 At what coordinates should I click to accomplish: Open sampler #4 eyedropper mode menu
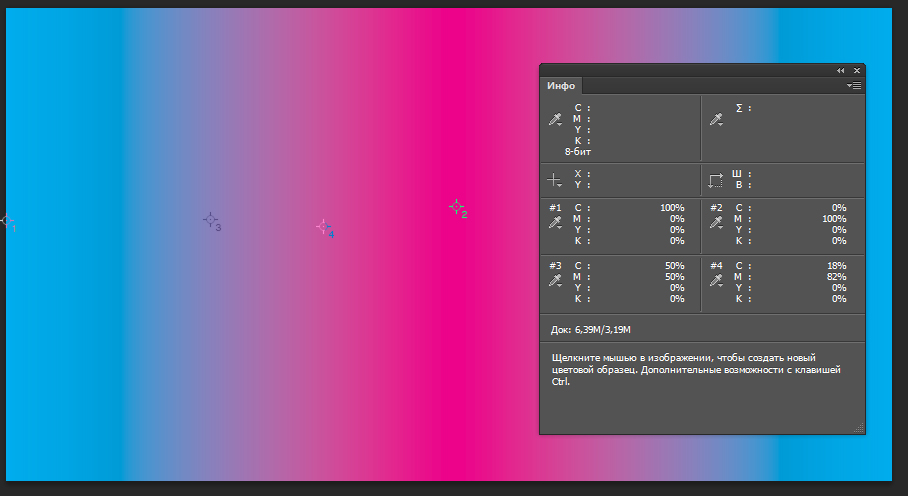716,281
